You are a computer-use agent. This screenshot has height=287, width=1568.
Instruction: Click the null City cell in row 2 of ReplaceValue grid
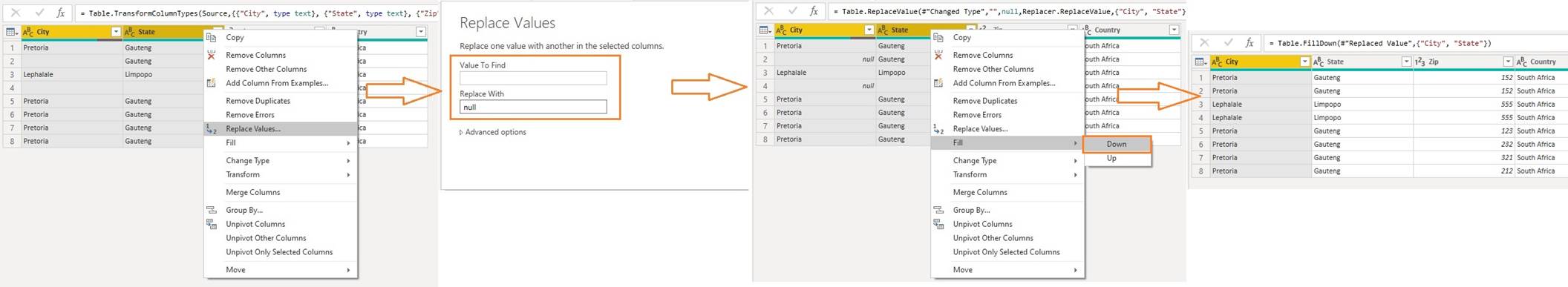click(825, 59)
